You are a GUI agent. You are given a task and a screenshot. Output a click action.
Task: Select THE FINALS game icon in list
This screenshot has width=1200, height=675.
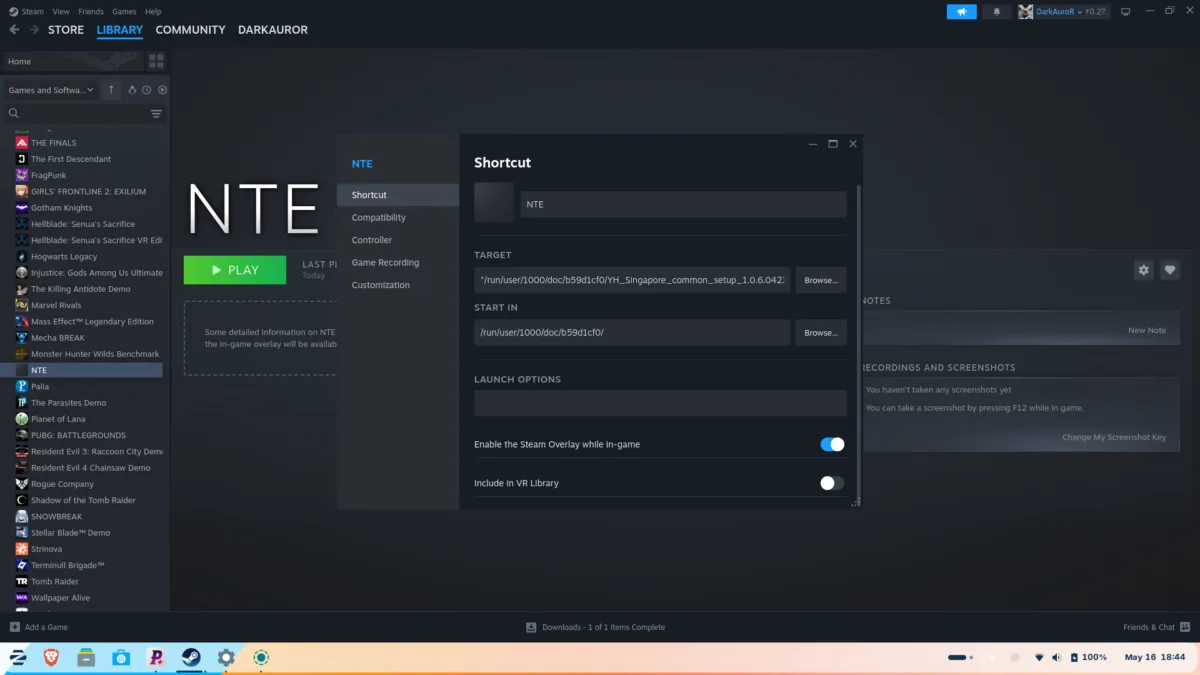coord(22,143)
